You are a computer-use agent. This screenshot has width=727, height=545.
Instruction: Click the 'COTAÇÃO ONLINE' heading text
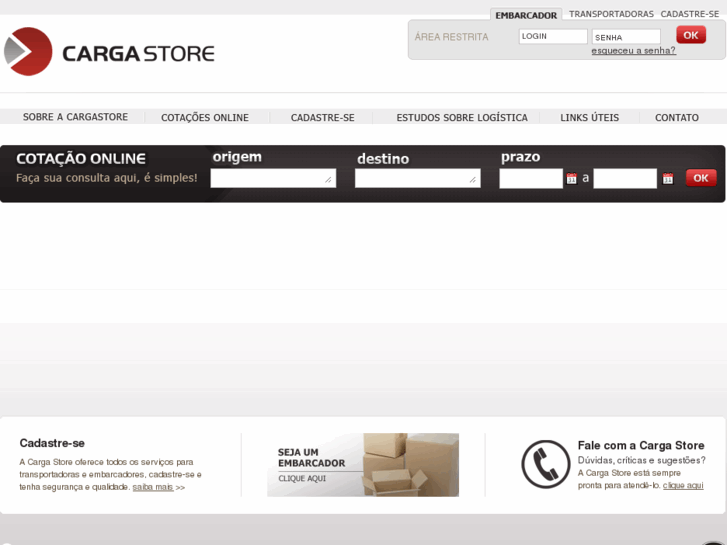tap(81, 159)
